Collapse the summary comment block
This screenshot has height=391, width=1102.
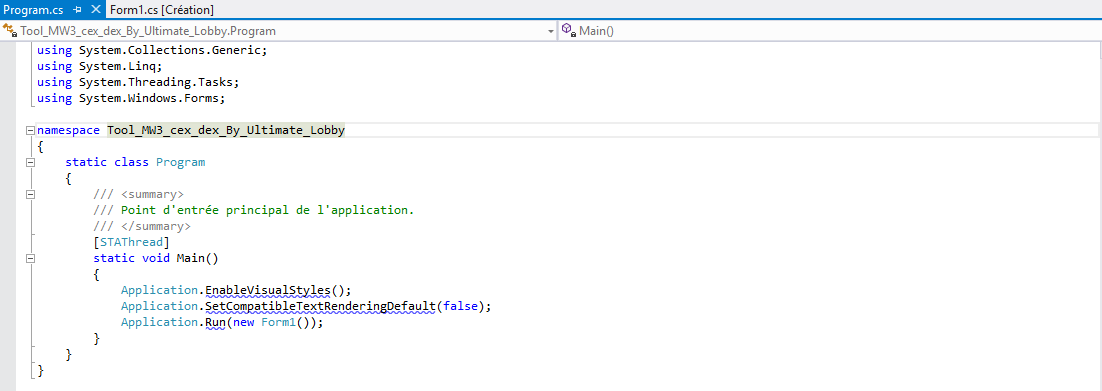30,194
